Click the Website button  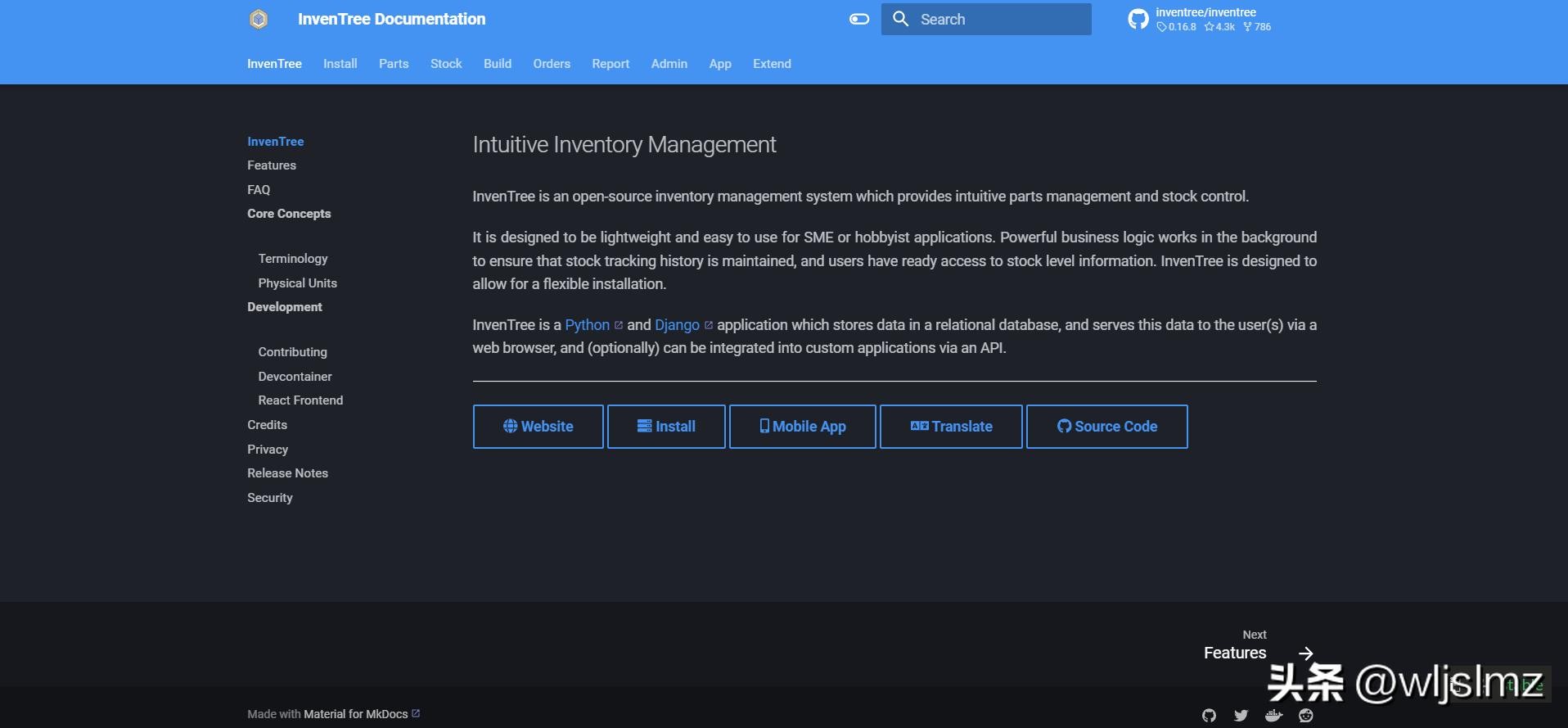pos(538,427)
